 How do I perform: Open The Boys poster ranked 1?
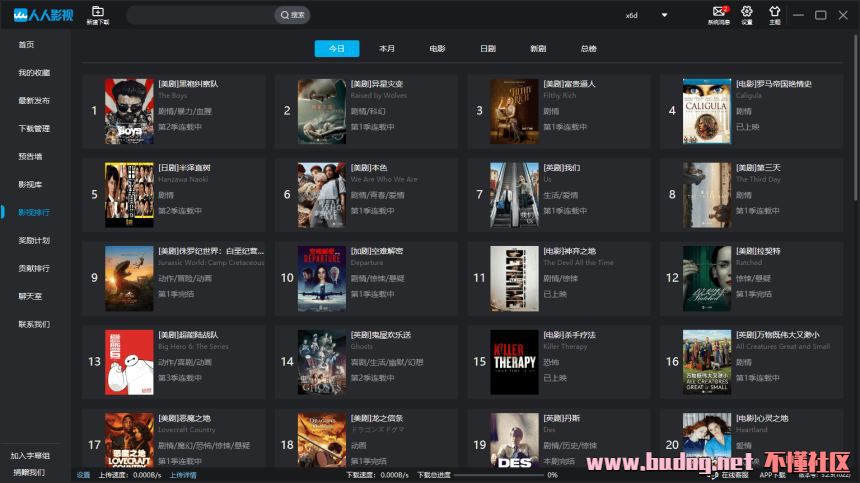[129, 111]
